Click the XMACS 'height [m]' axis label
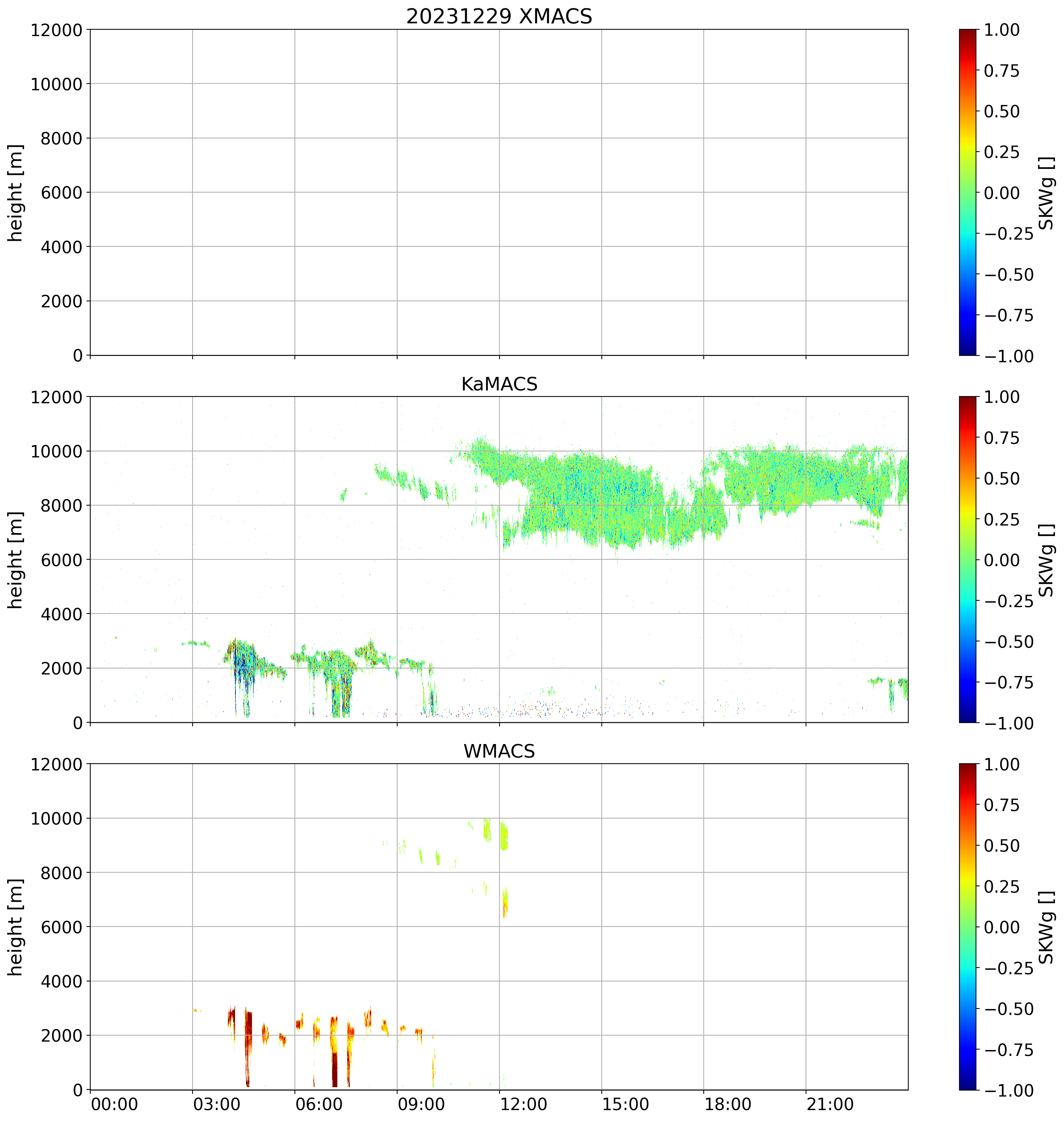Image resolution: width=1064 pixels, height=1121 pixels. (x=15, y=192)
